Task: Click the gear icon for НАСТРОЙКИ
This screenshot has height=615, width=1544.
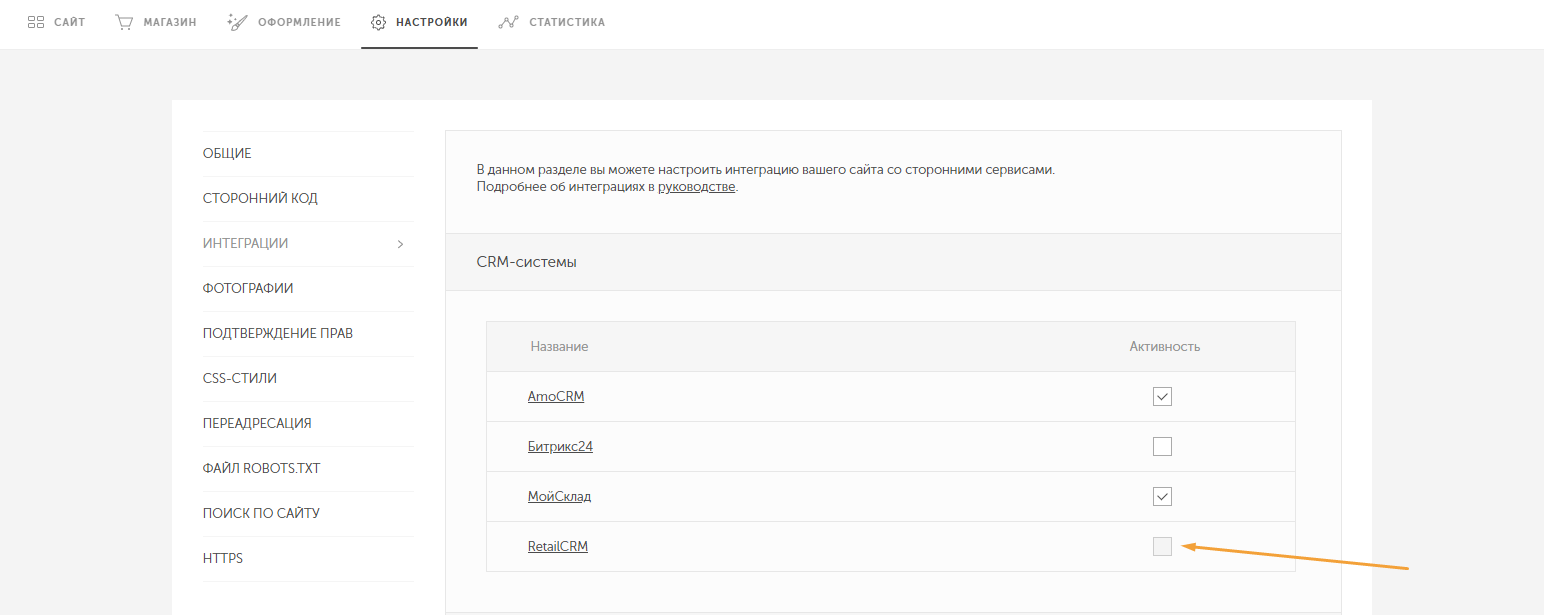Action: point(378,22)
